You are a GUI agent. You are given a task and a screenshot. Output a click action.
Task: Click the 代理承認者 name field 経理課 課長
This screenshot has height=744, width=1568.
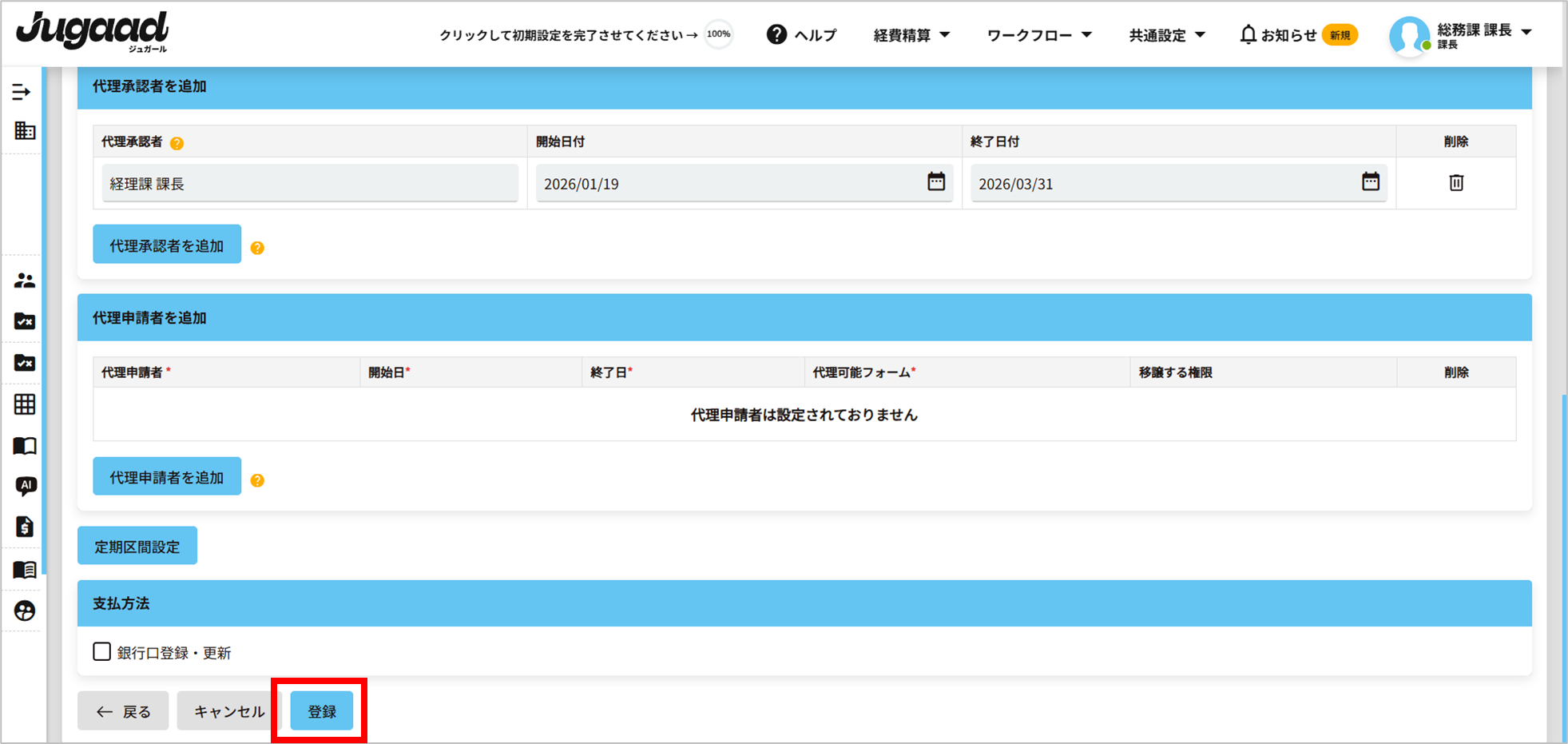[310, 184]
